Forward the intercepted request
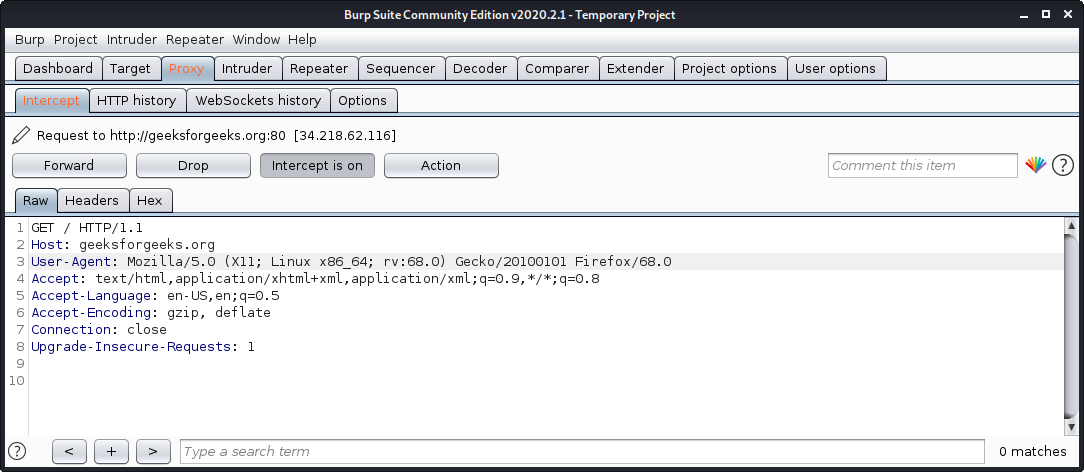 click(69, 165)
